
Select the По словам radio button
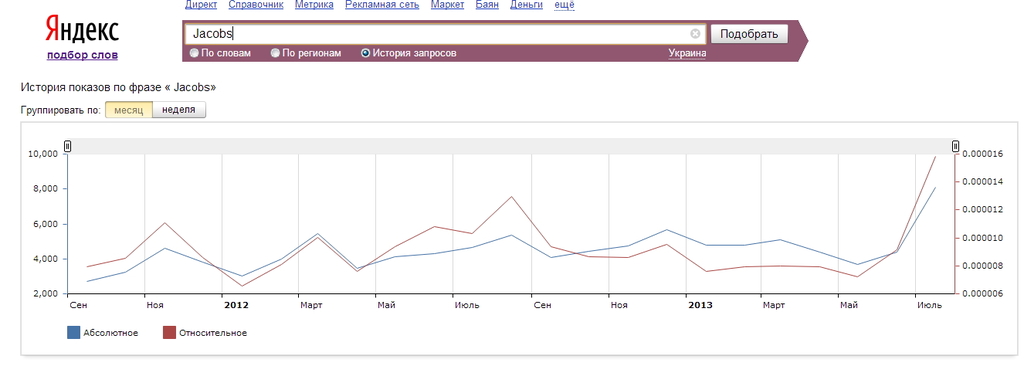click(194, 54)
